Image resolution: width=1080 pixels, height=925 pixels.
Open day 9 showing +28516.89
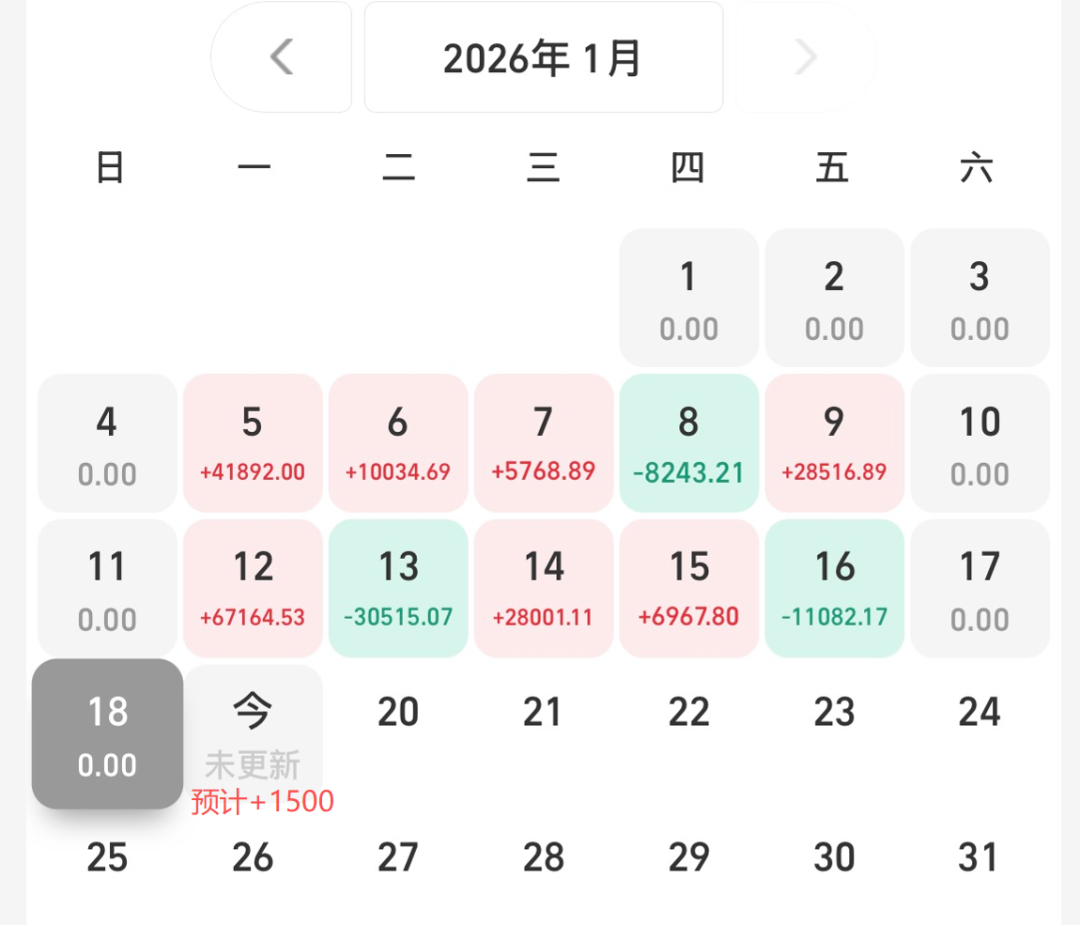pyautogui.click(x=834, y=443)
